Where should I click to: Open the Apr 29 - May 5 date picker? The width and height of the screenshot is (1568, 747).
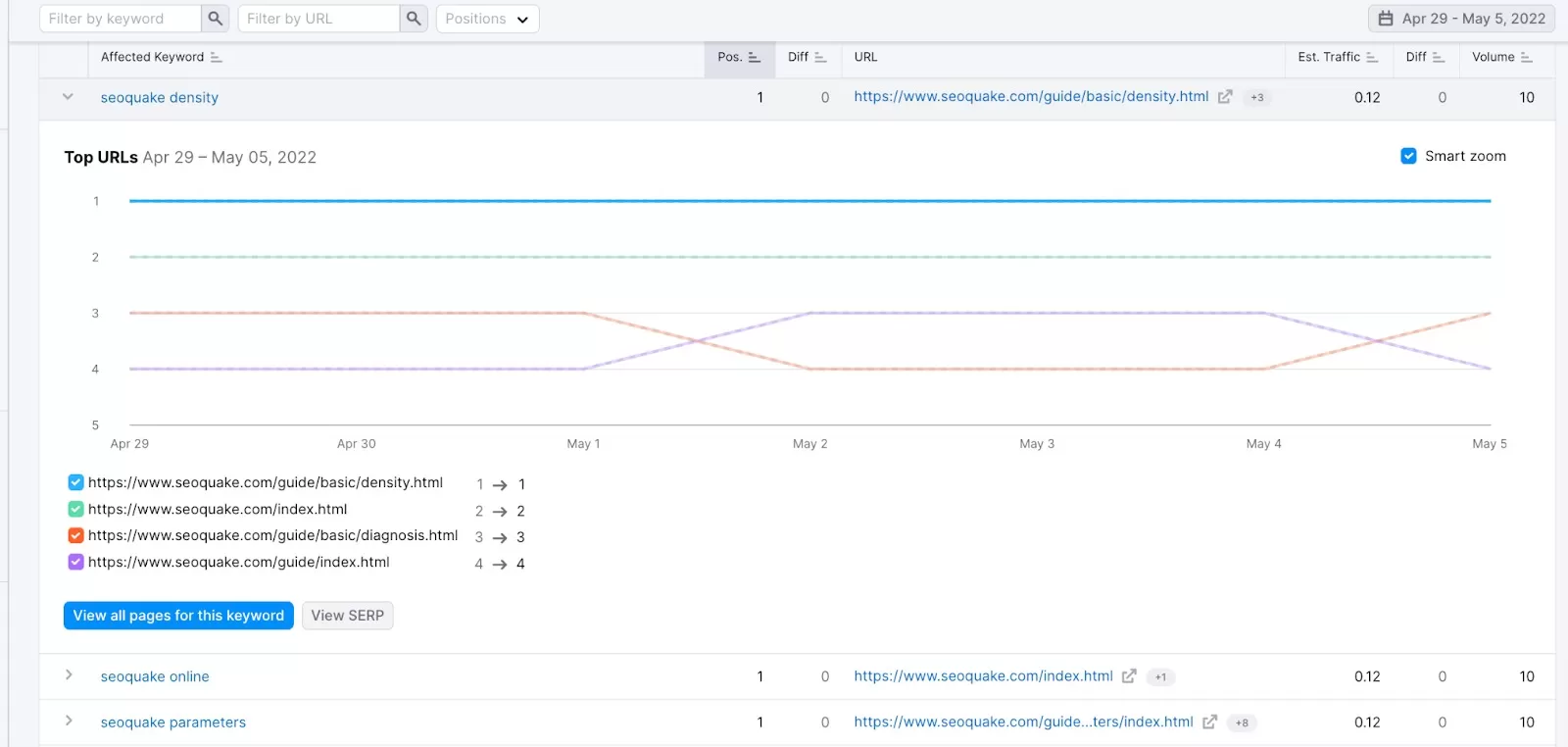(x=1461, y=19)
